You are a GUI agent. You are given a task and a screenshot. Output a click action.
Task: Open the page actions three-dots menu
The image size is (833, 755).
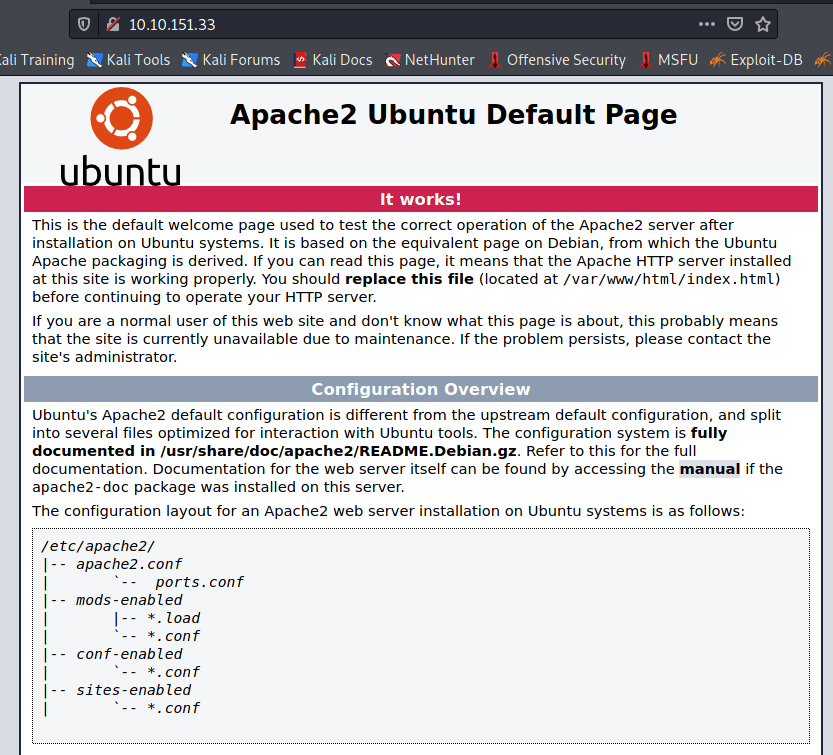click(706, 24)
